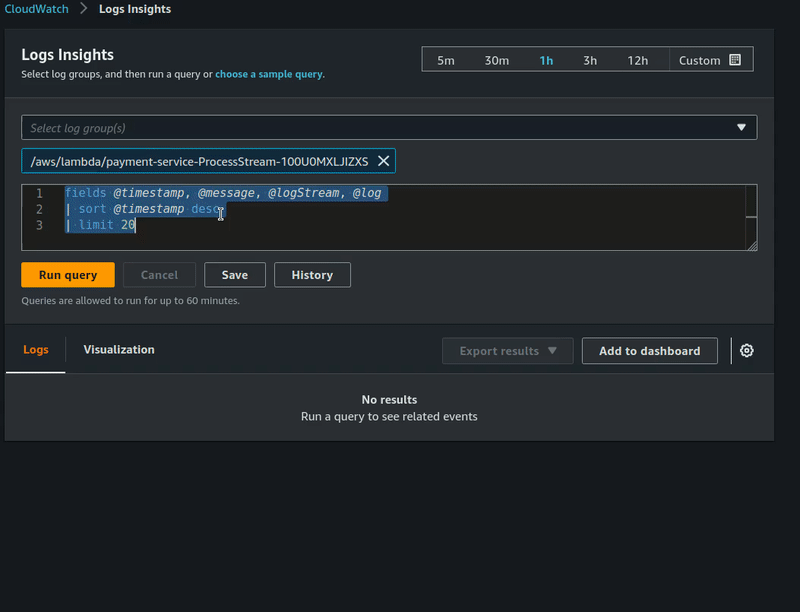This screenshot has height=612, width=800.
Task: Choose the Custom time range option
Action: 711,60
